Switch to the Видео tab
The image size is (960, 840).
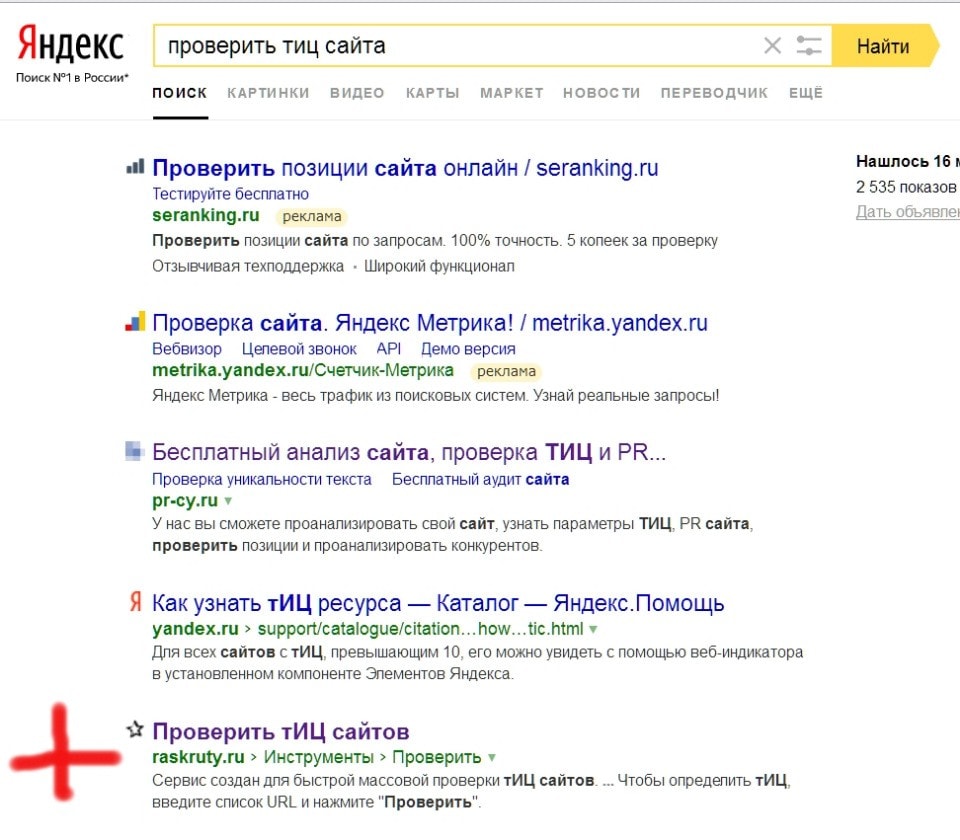[357, 93]
